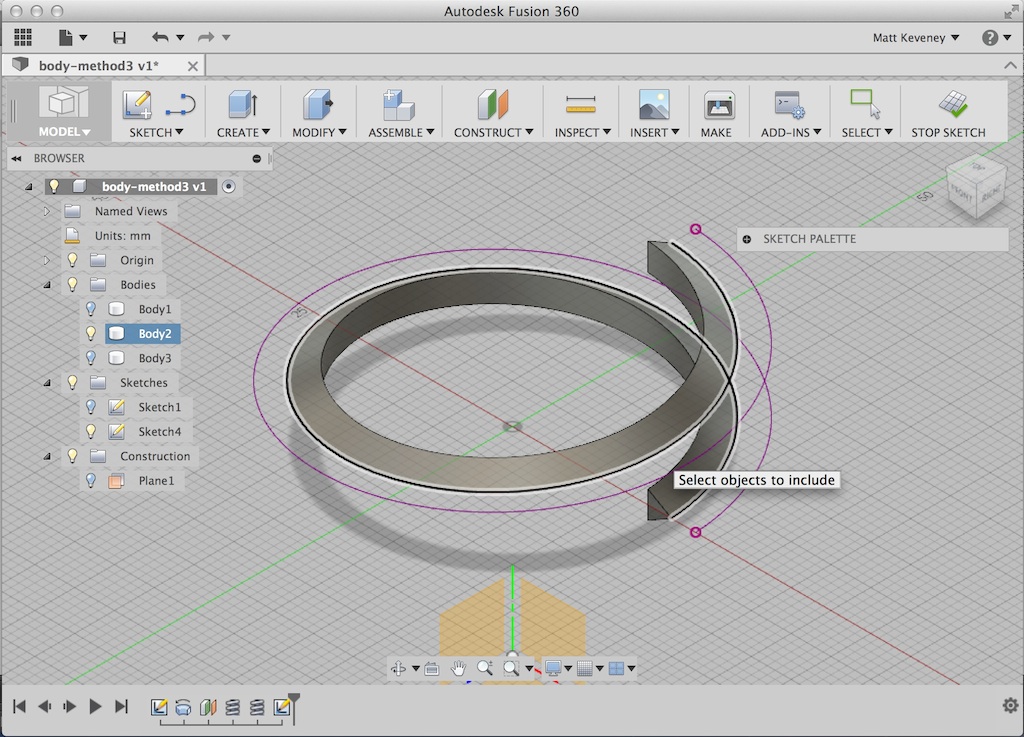This screenshot has width=1024, height=737.
Task: Collapse the body-method3 v1 root node
Action: tap(29, 187)
